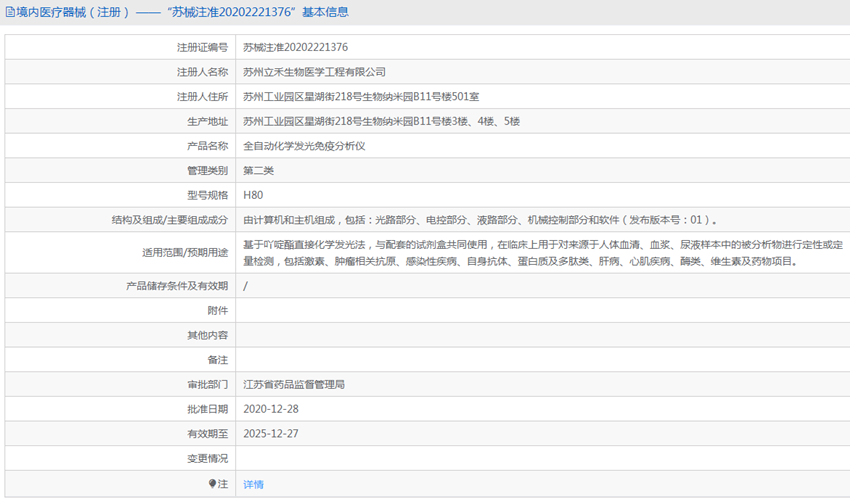Image resolution: width=850 pixels, height=501 pixels.
Task: Select model specification value H80
Action: tap(253, 195)
